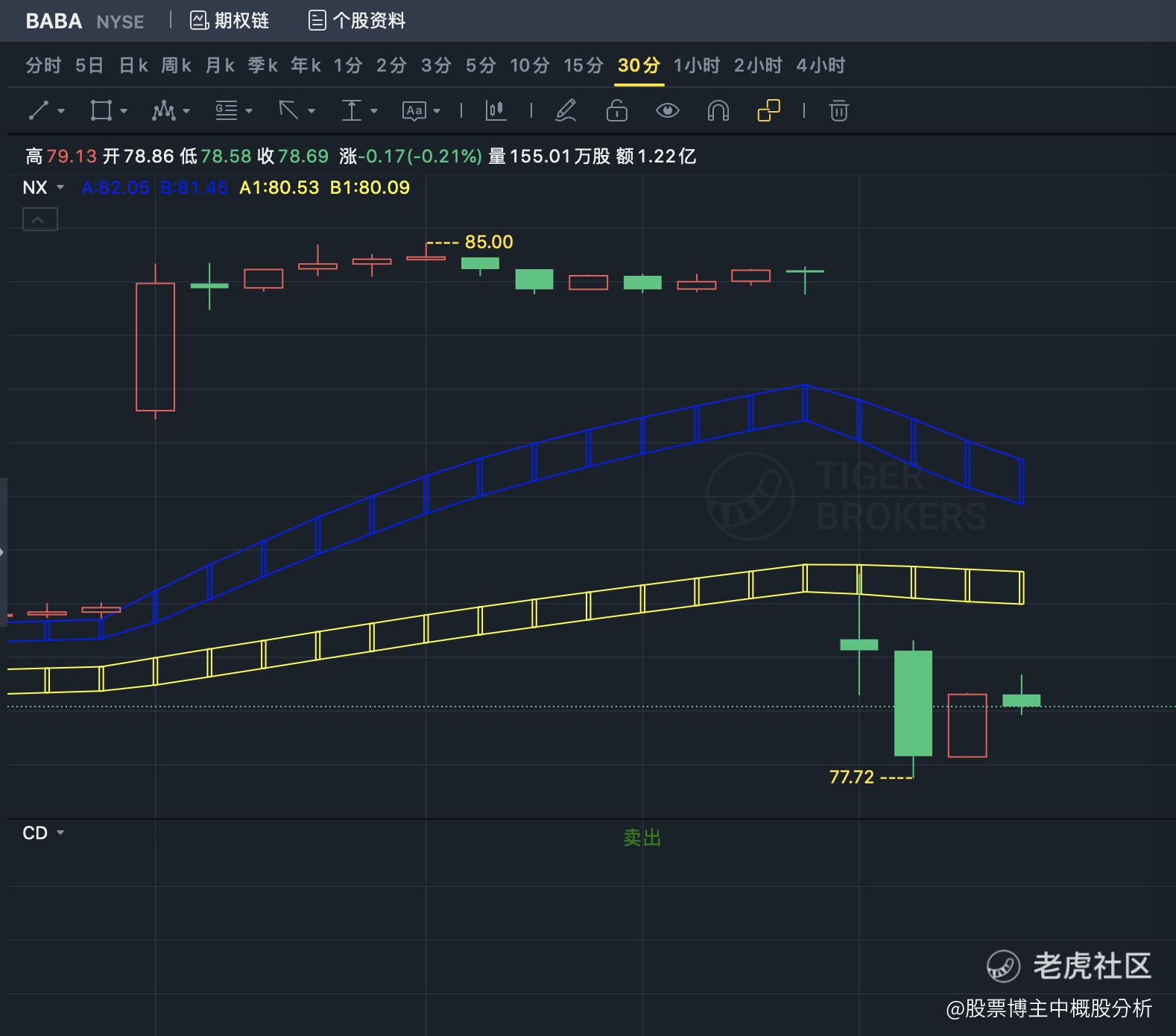
Task: Click the B1:80.09 indicator value
Action: pyautogui.click(x=370, y=187)
